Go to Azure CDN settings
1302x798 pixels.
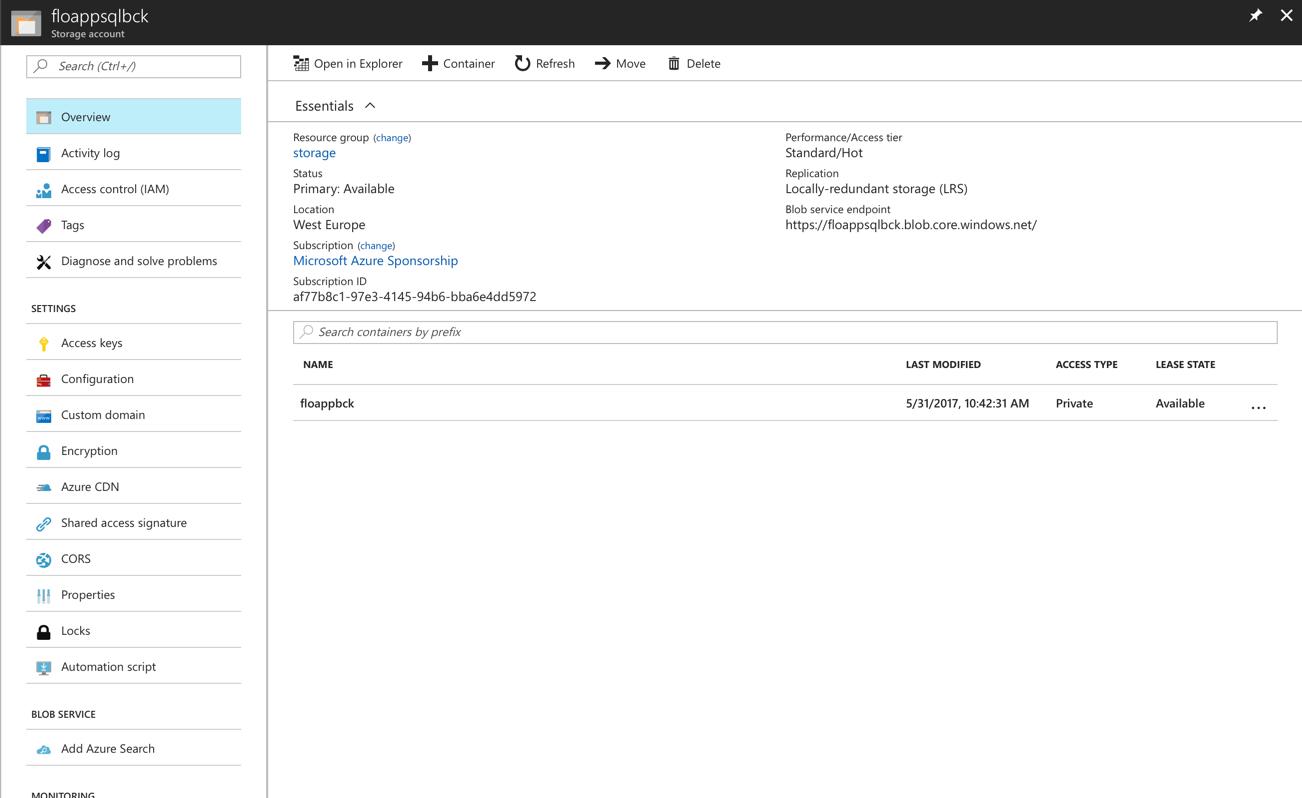[134, 487]
